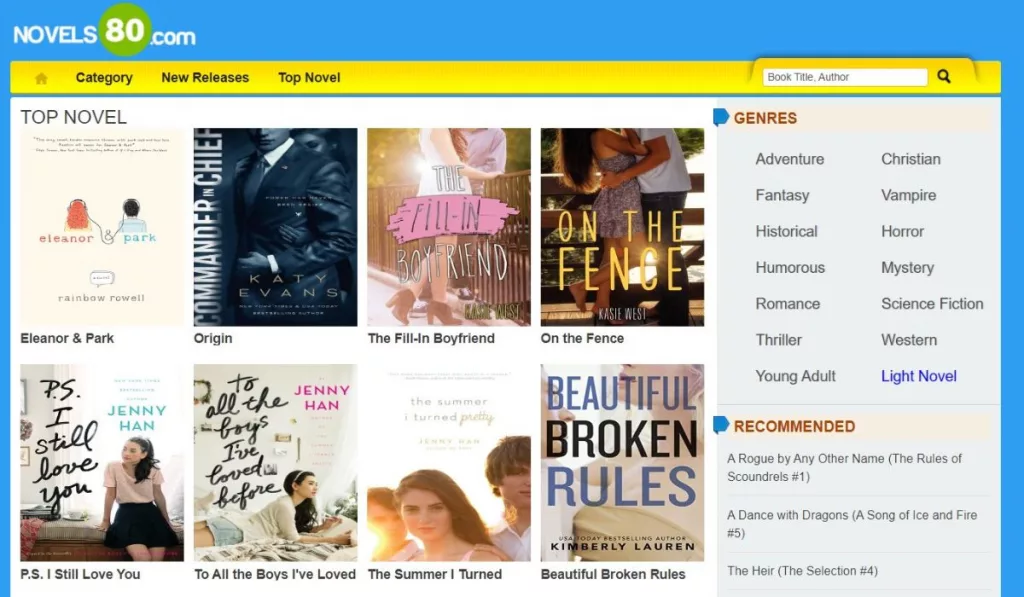The width and height of the screenshot is (1024, 597).
Task: Open the Eleanor & Park book cover
Action: 102,227
